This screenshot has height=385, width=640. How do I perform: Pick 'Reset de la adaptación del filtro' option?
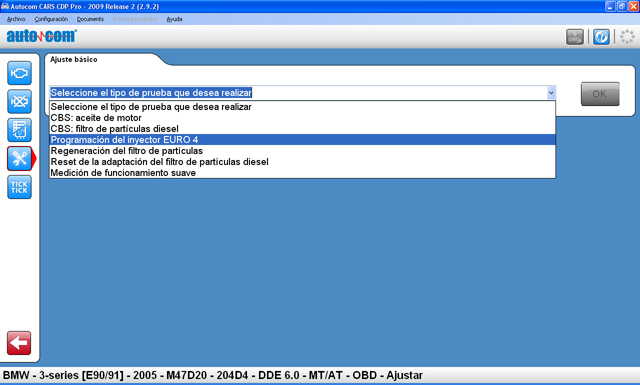(302, 162)
